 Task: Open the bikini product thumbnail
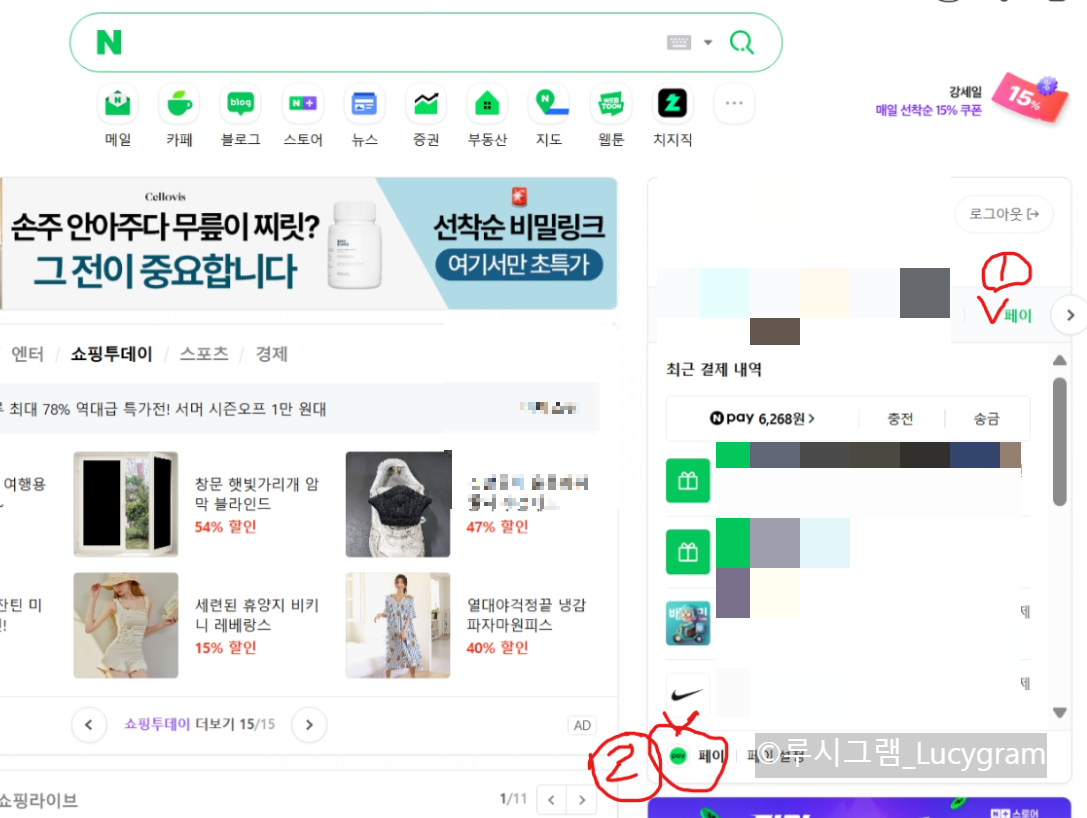[125, 625]
